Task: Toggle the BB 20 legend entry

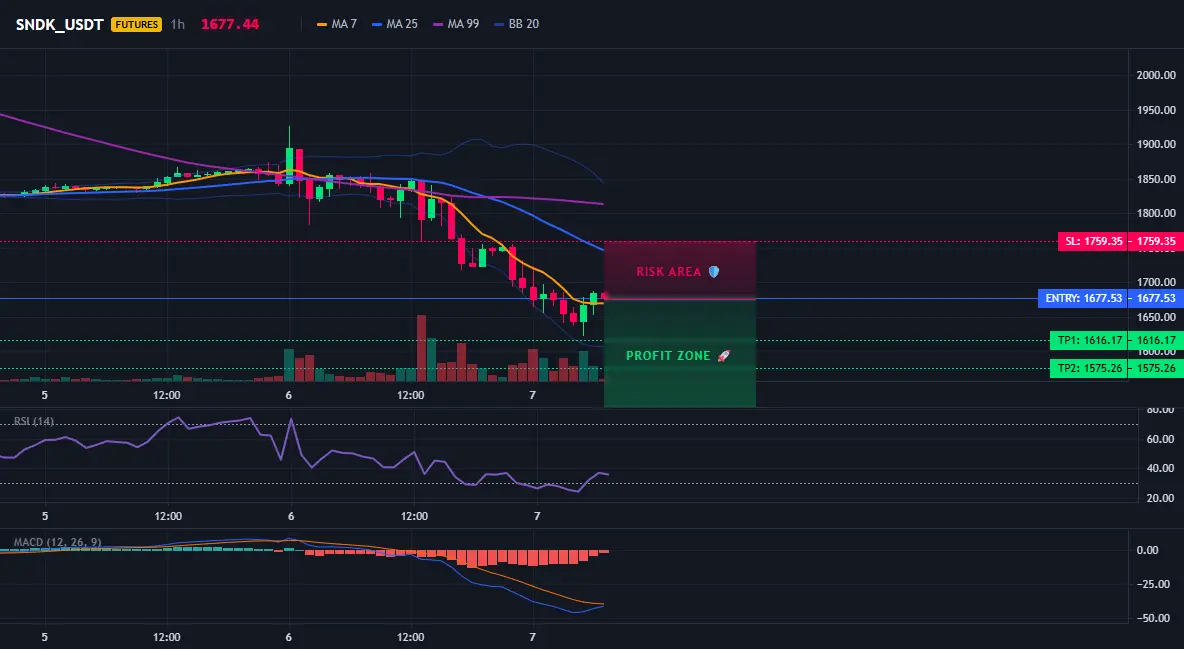Action: (516, 24)
